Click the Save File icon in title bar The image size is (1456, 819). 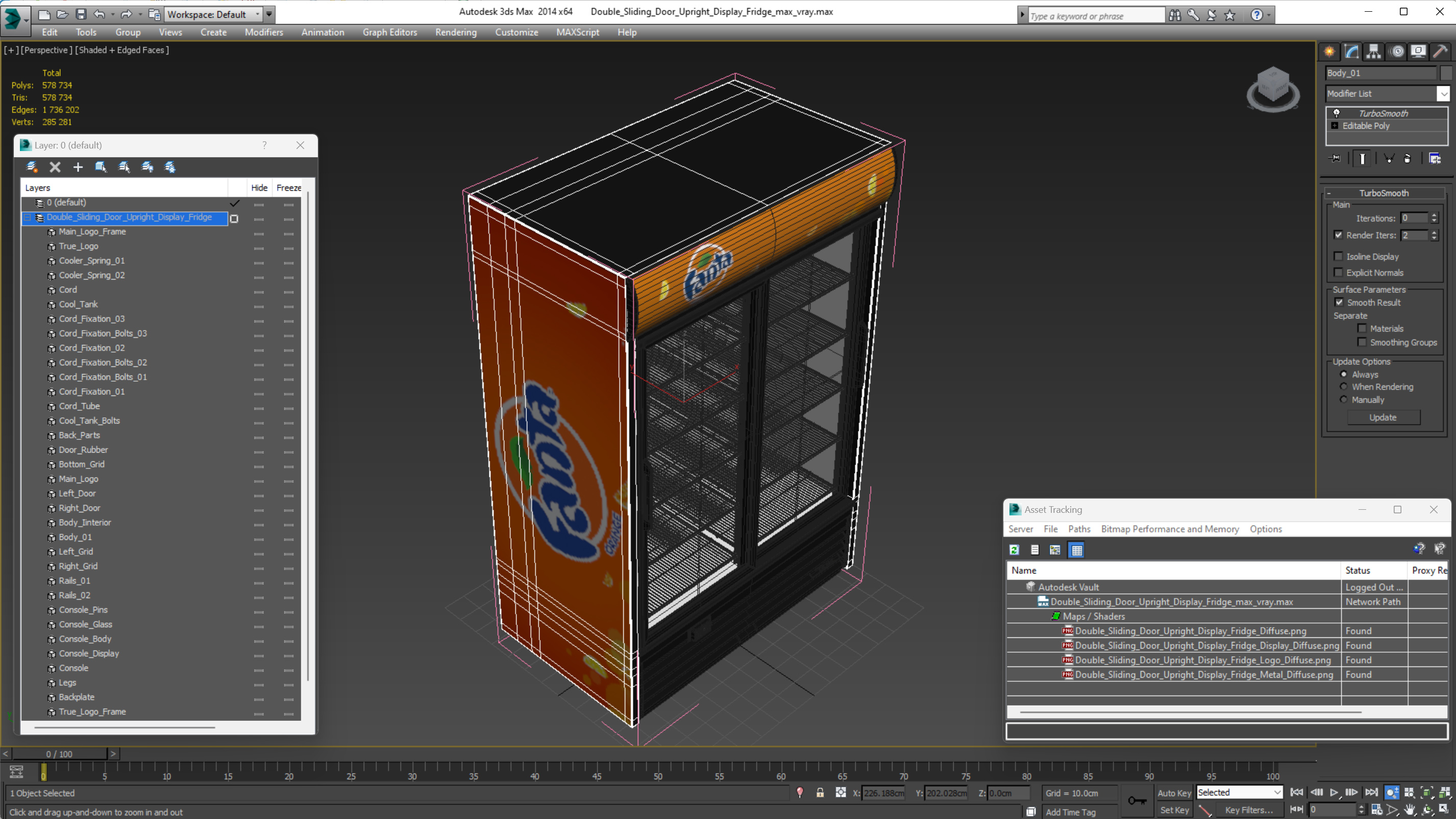81,14
